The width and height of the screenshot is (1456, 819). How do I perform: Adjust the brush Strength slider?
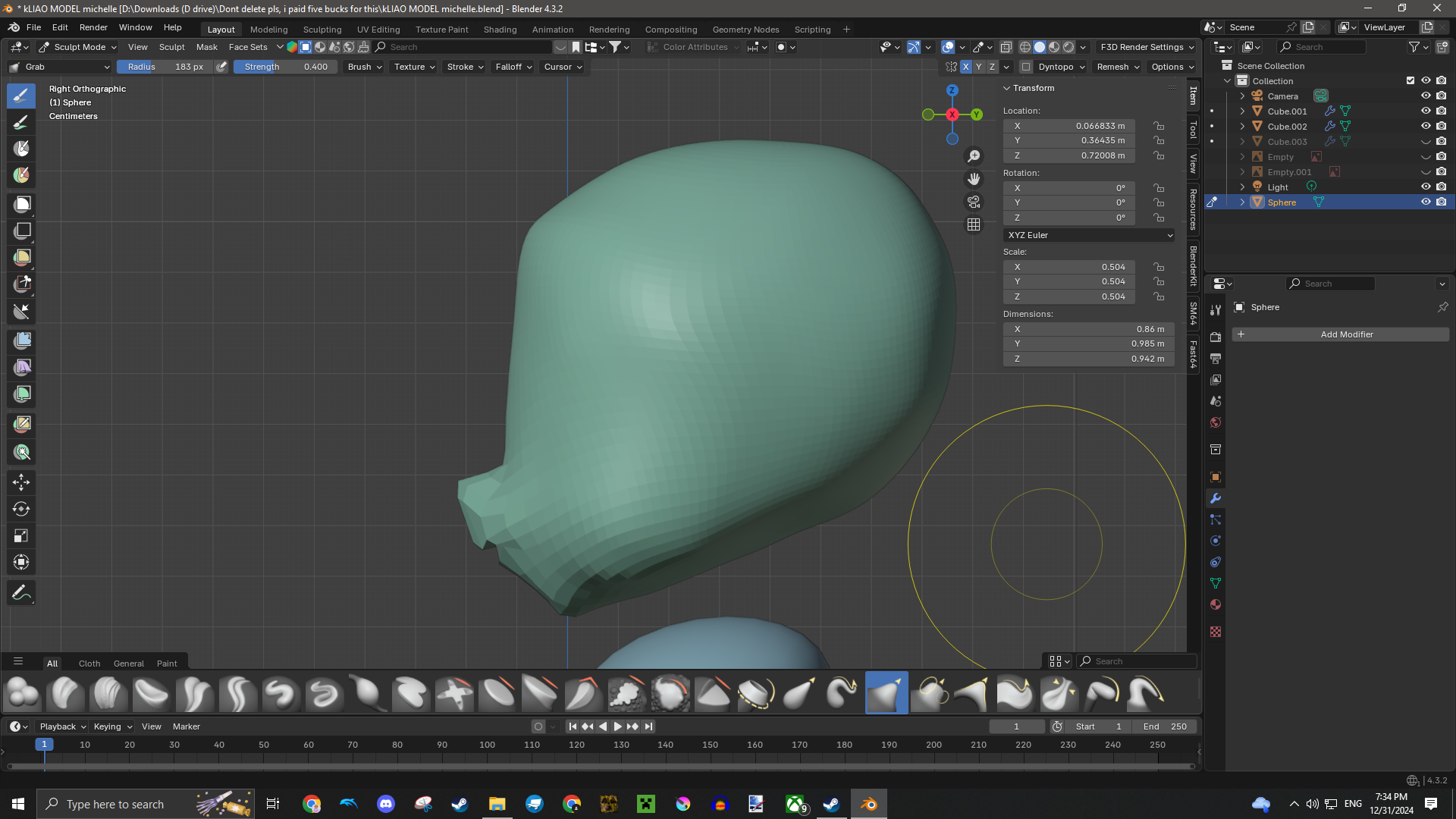(286, 67)
